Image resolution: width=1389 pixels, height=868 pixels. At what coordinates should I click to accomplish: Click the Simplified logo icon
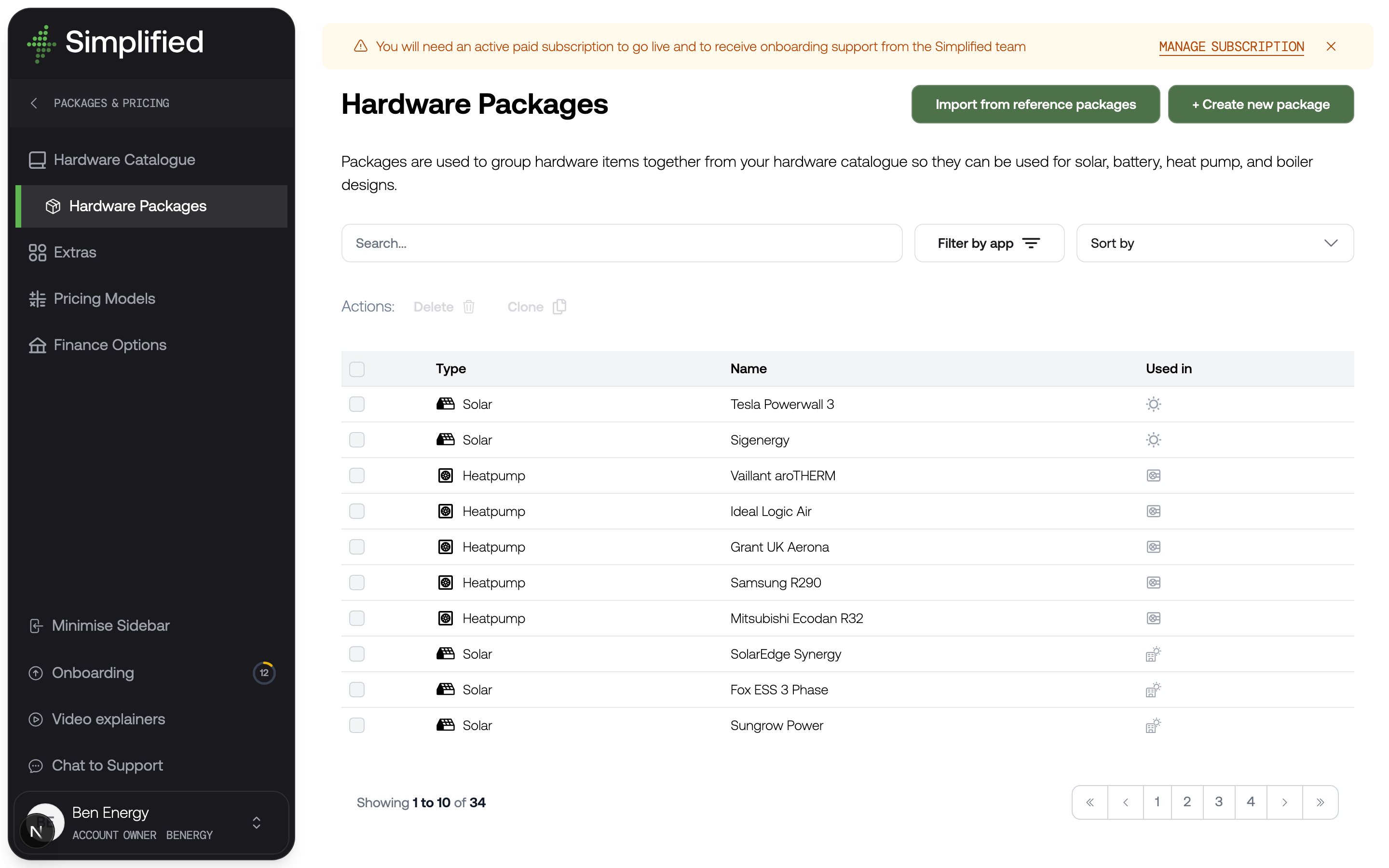(41, 43)
